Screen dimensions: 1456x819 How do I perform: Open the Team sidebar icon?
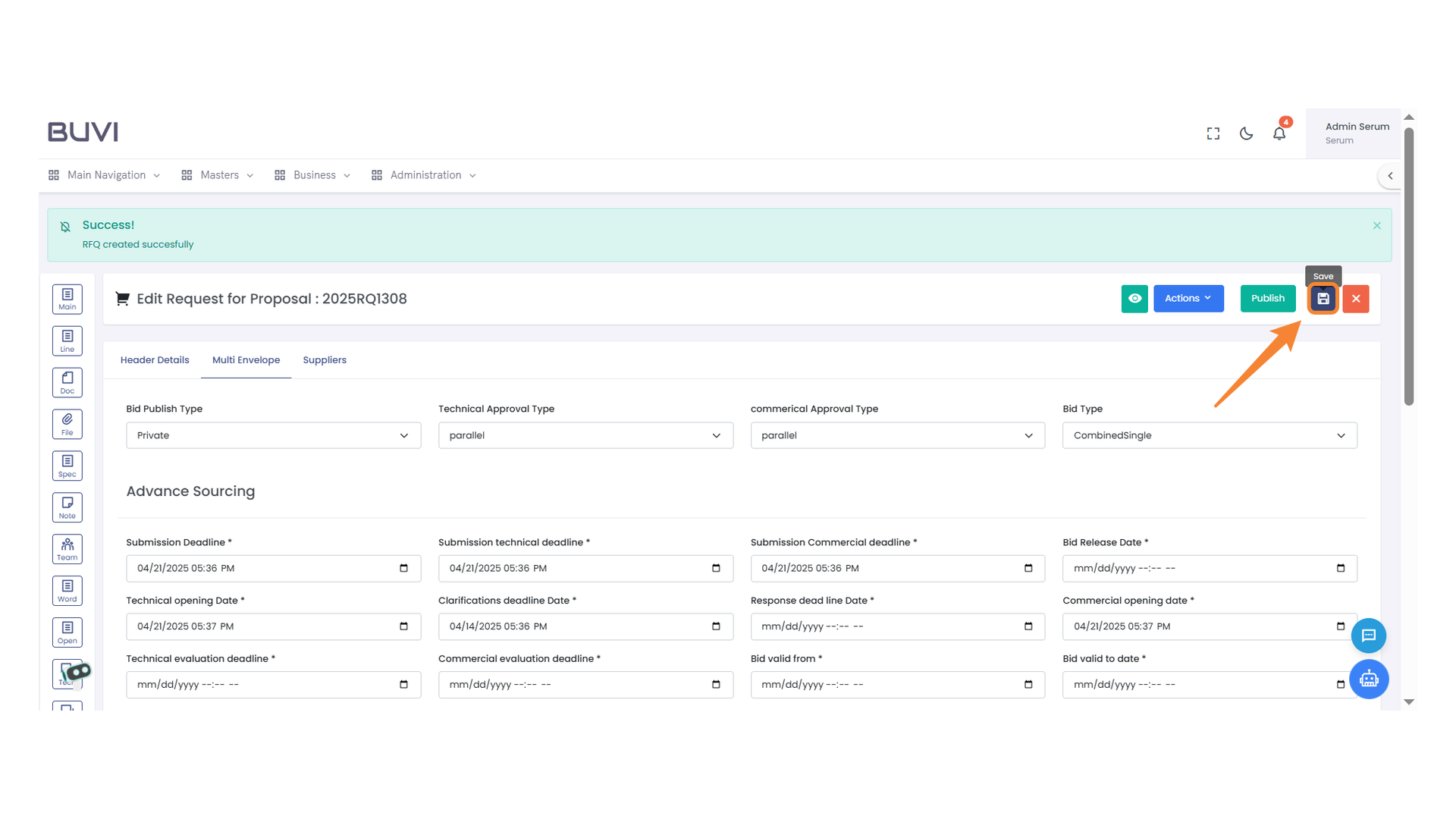pyautogui.click(x=67, y=549)
